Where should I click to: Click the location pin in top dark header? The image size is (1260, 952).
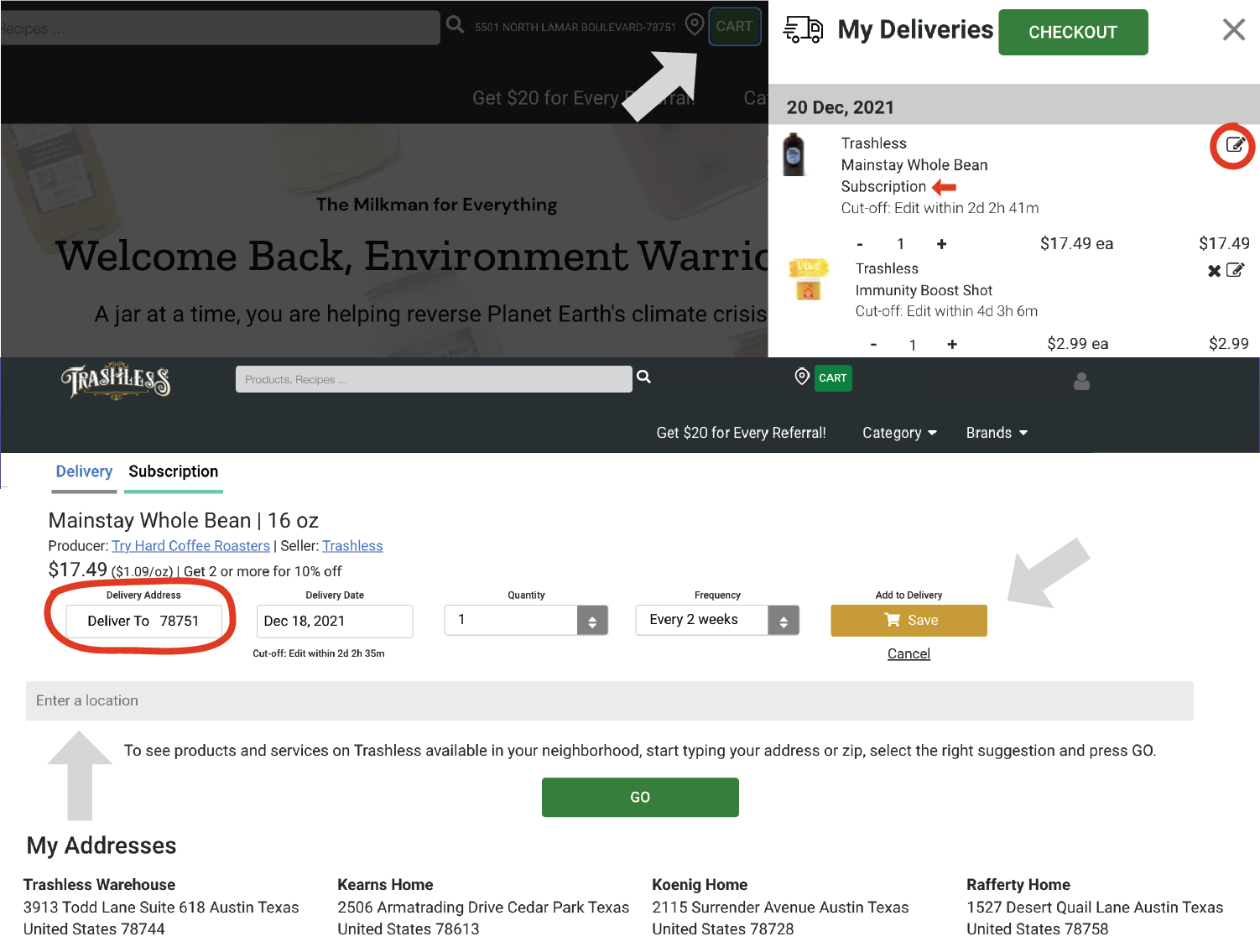click(x=694, y=24)
